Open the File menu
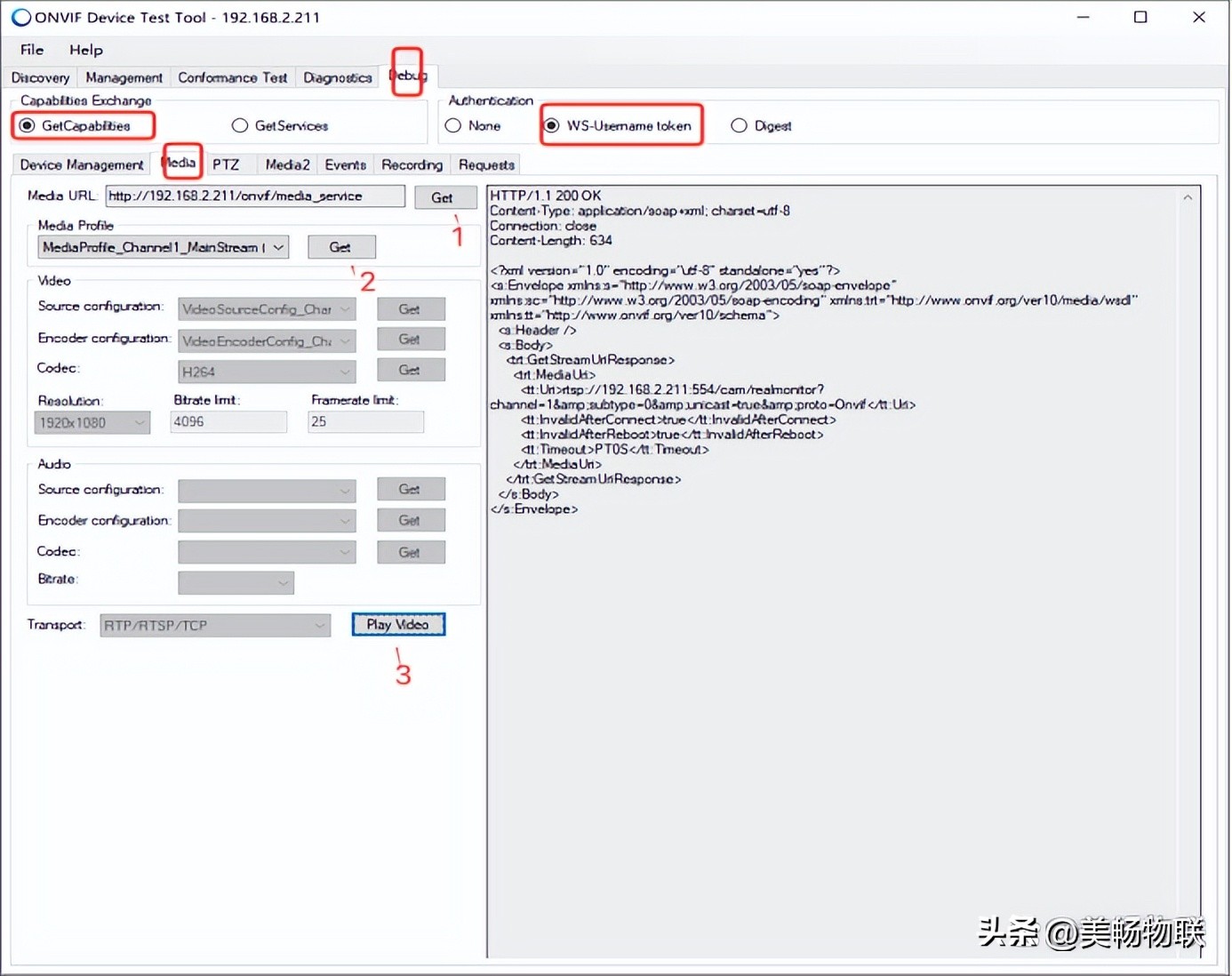Screen dimensions: 1232x976 (32, 50)
